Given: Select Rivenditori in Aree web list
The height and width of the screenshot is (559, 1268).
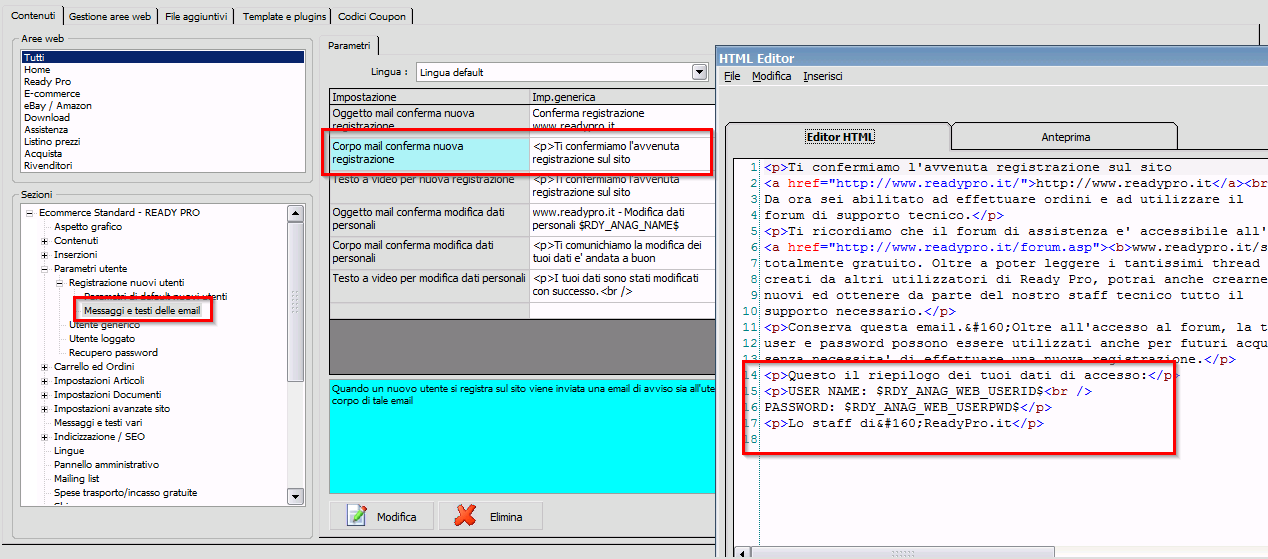Looking at the screenshot, I should [x=48, y=166].
